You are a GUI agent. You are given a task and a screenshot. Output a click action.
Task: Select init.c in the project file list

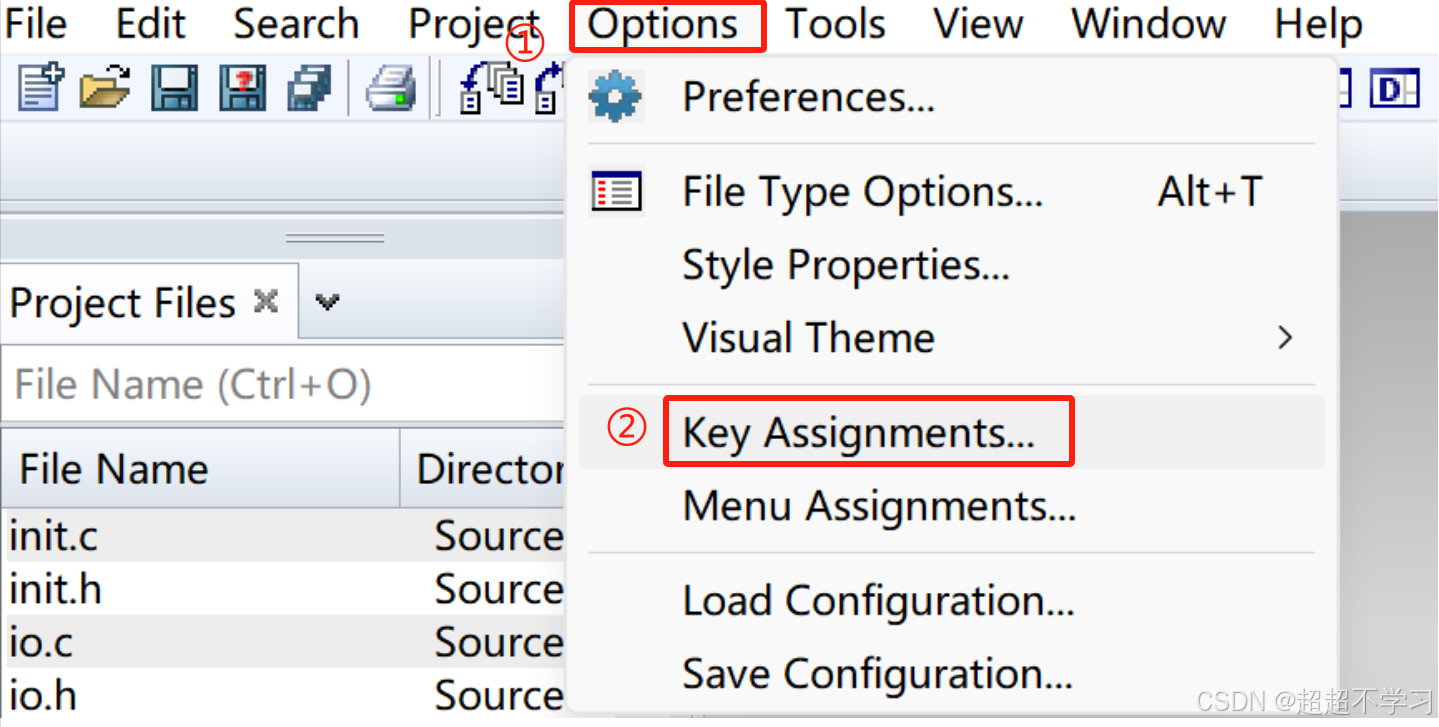tap(54, 537)
